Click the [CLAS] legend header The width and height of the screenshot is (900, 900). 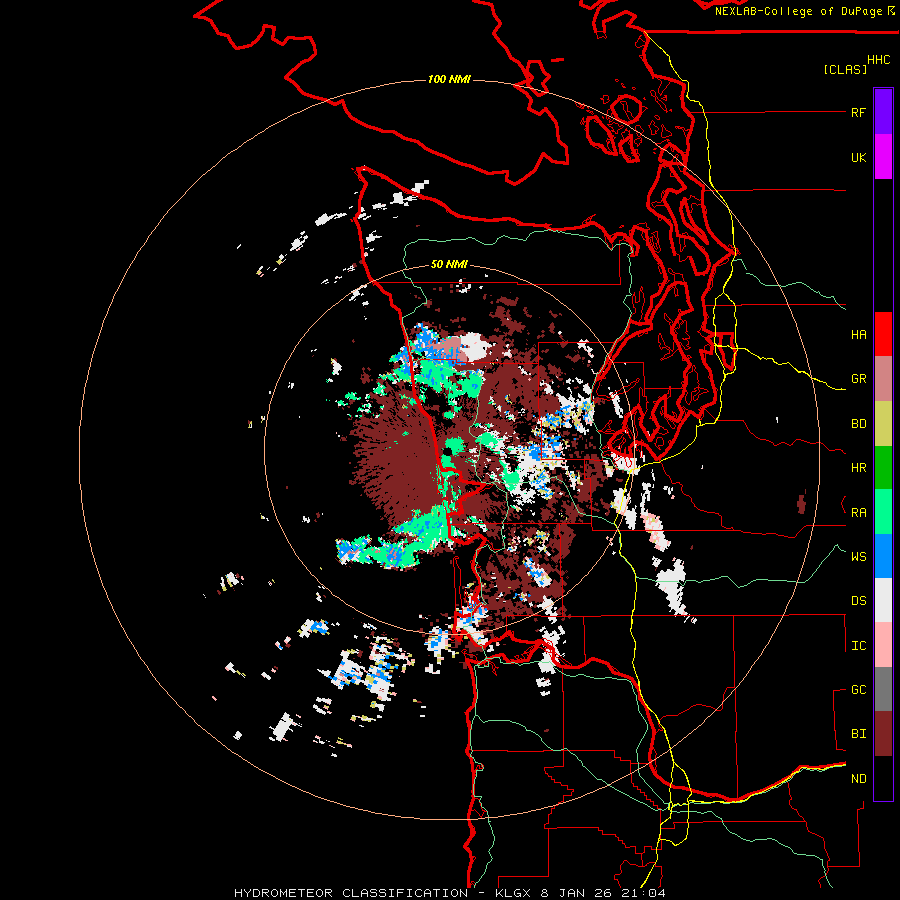[845, 70]
